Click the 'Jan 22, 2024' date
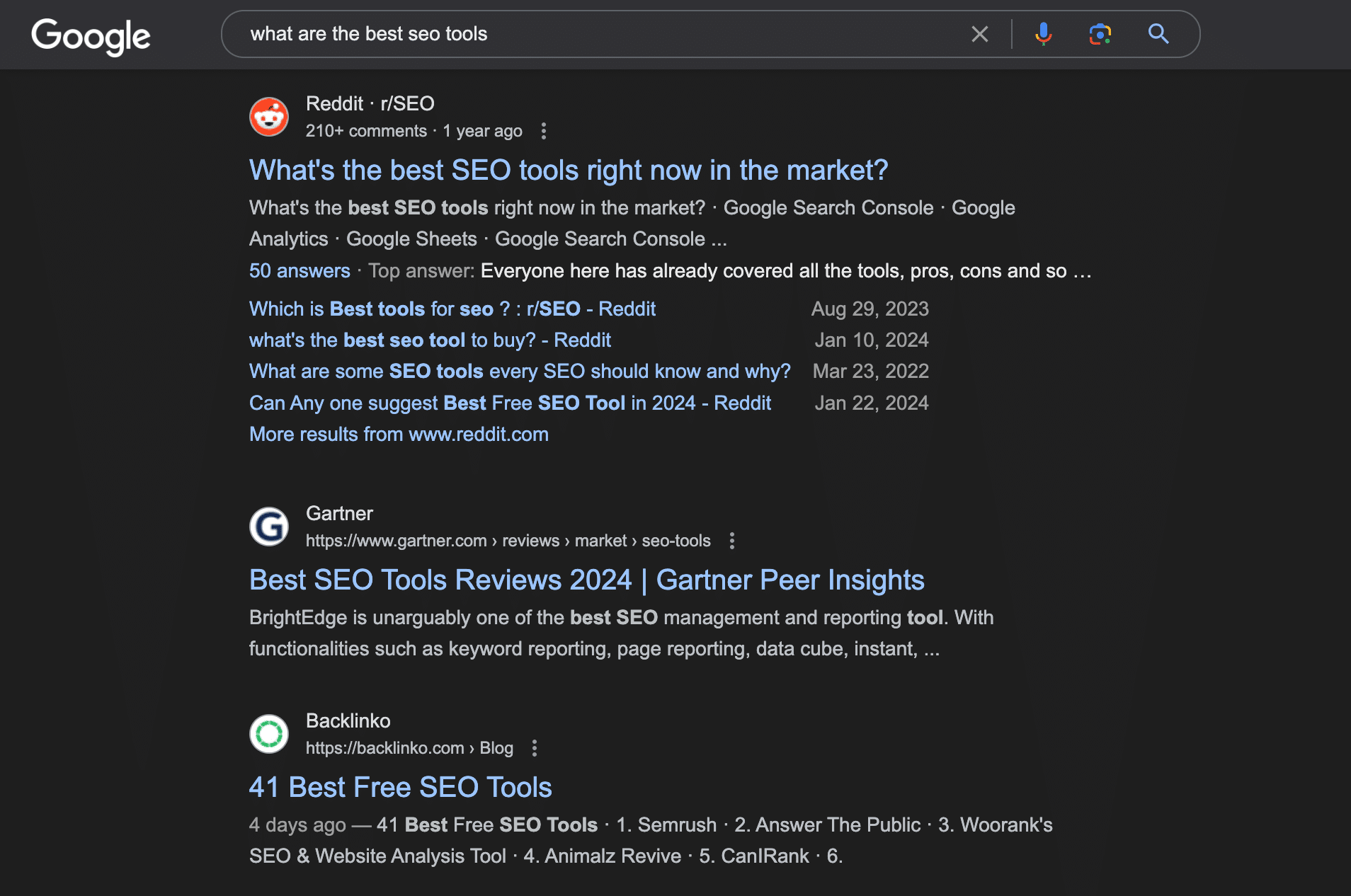Image resolution: width=1351 pixels, height=896 pixels. [871, 403]
